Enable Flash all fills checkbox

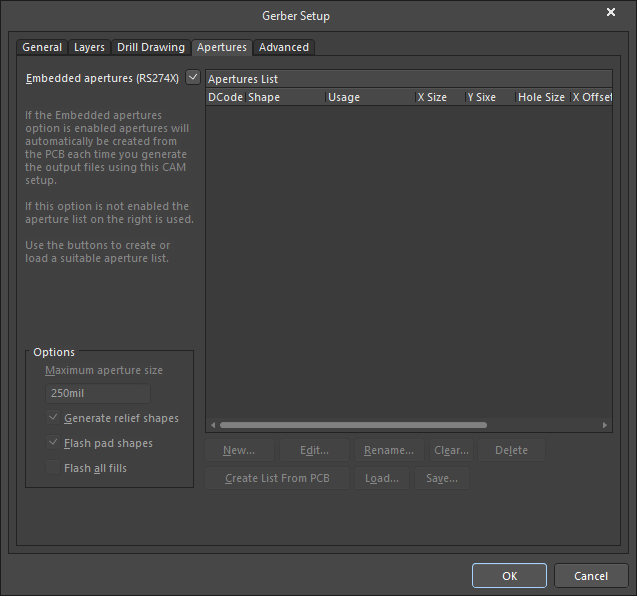[x=53, y=468]
